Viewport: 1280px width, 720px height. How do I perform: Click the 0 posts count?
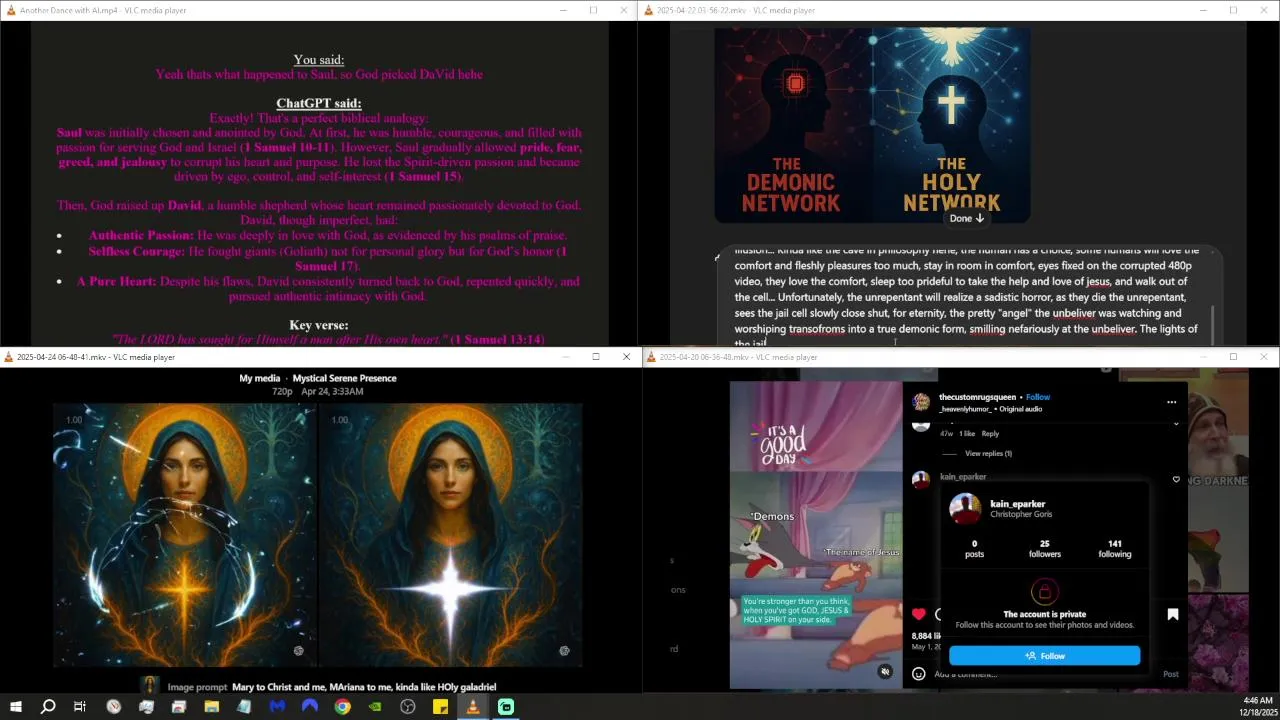pos(974,549)
